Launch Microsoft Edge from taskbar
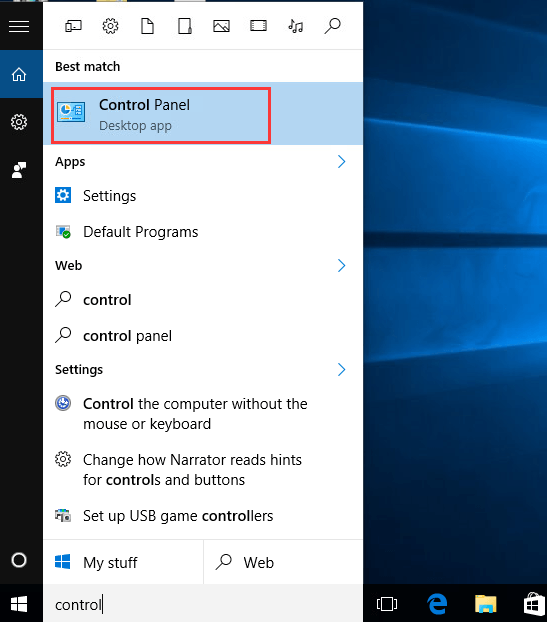 [437, 604]
